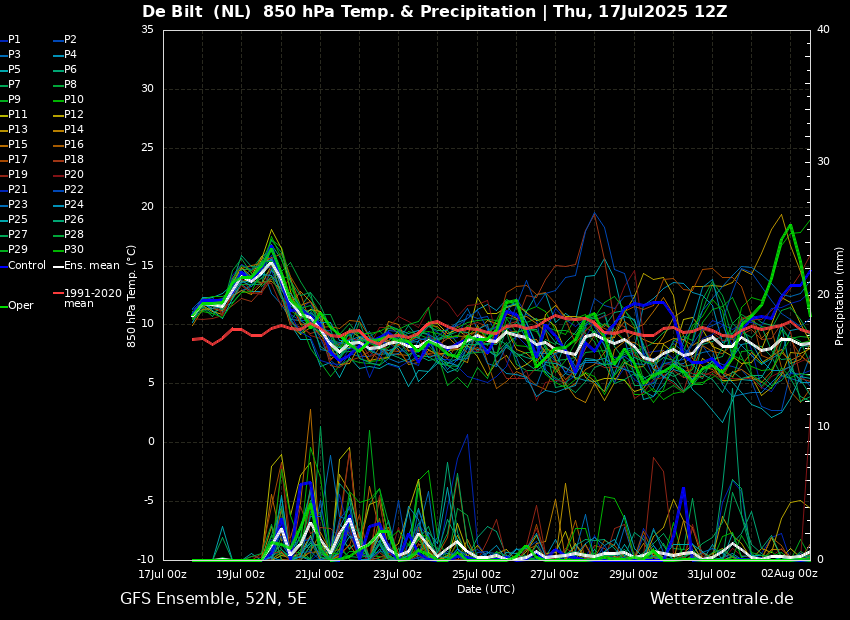Click the 02Aug 00z date tick label

point(789,575)
